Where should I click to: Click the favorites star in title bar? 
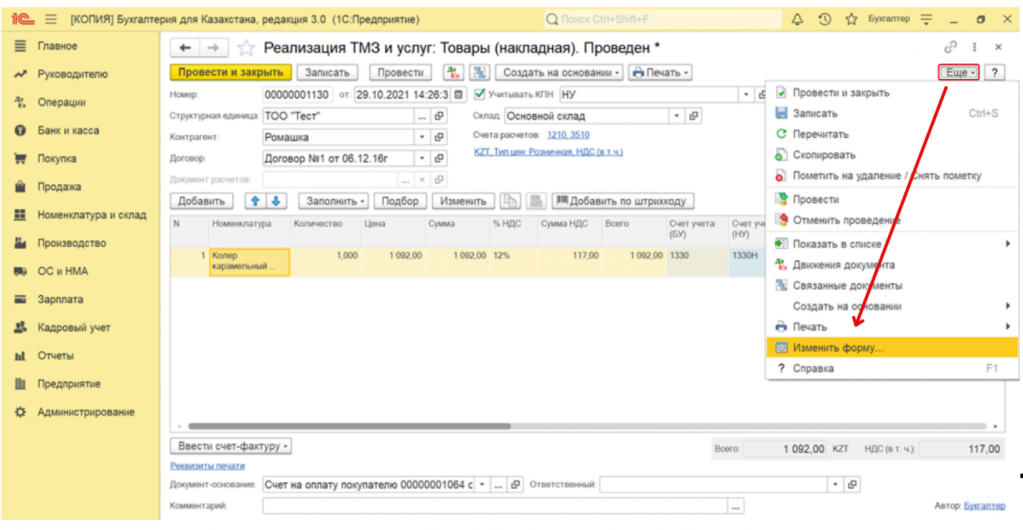tap(851, 19)
